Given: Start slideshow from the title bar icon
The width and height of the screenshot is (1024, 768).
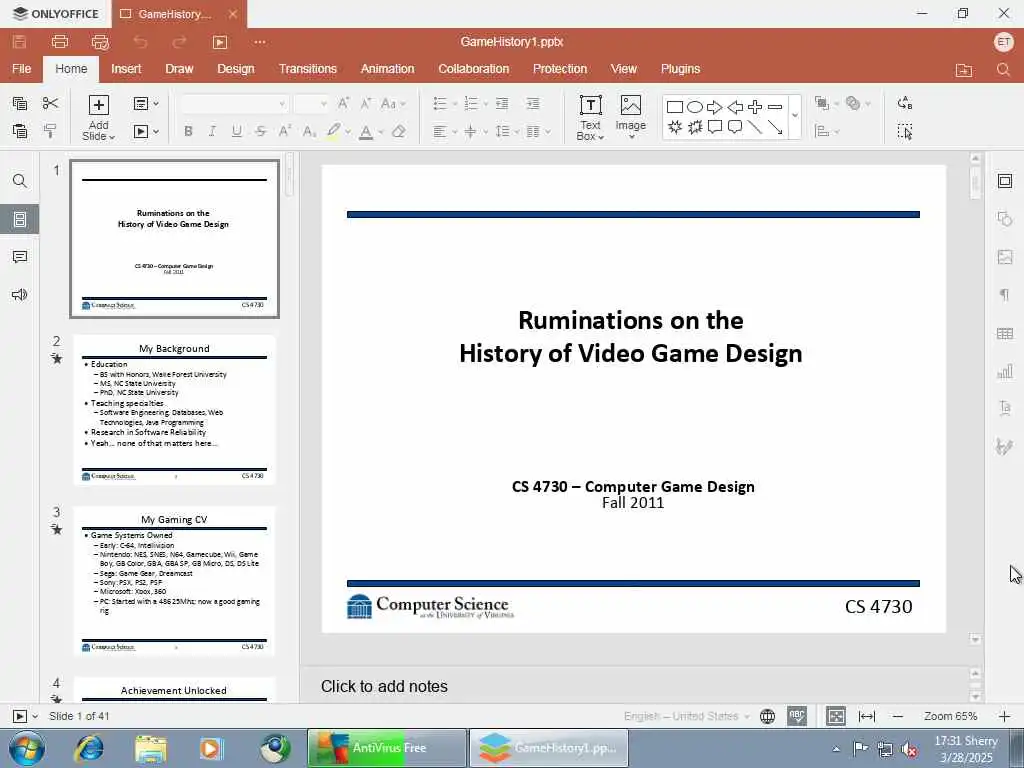Looking at the screenshot, I should tap(220, 42).
